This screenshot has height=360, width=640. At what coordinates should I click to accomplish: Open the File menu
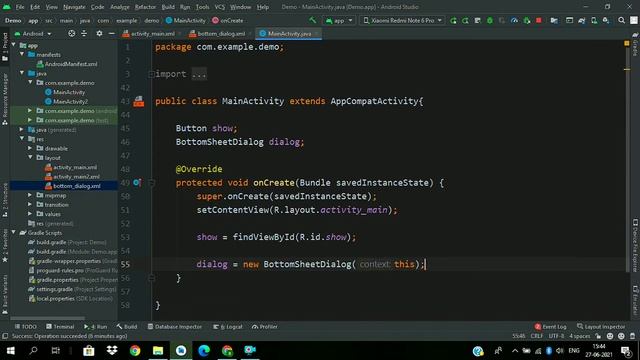coord(20,7)
